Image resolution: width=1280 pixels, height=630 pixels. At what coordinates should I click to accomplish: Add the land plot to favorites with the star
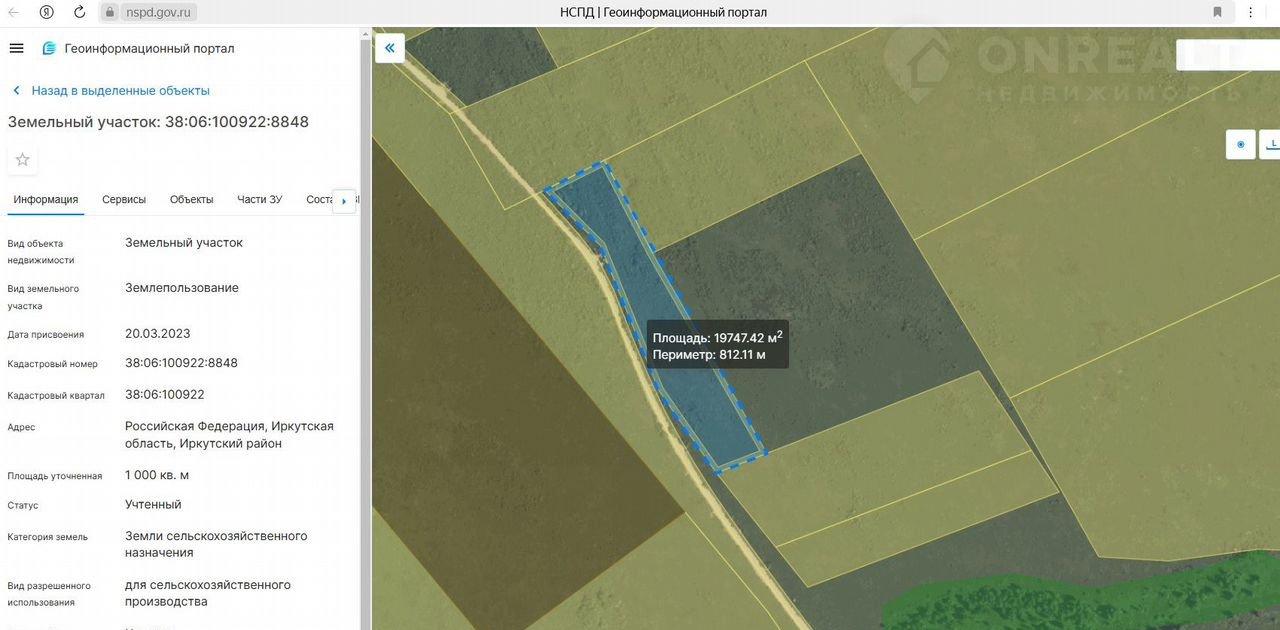(x=23, y=159)
